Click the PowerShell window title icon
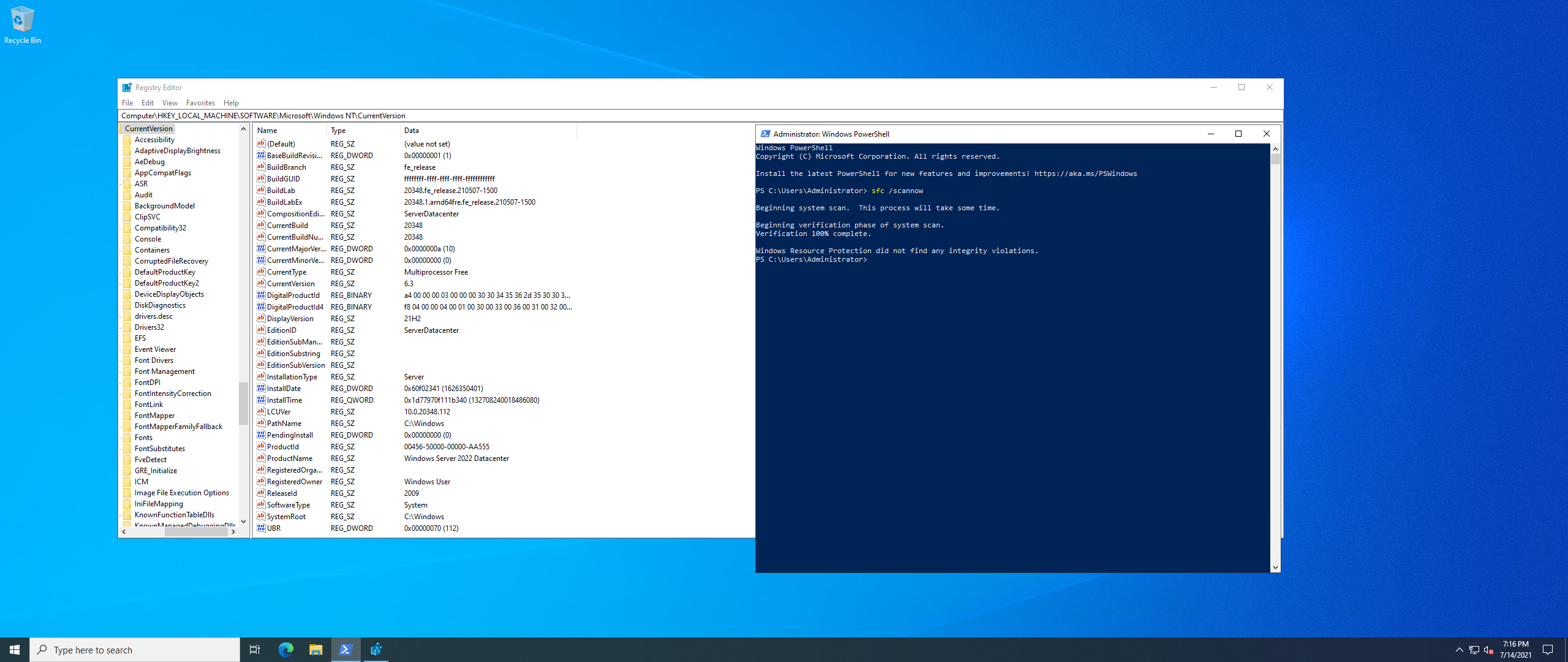Screen dimensions: 1568x662 [765, 134]
